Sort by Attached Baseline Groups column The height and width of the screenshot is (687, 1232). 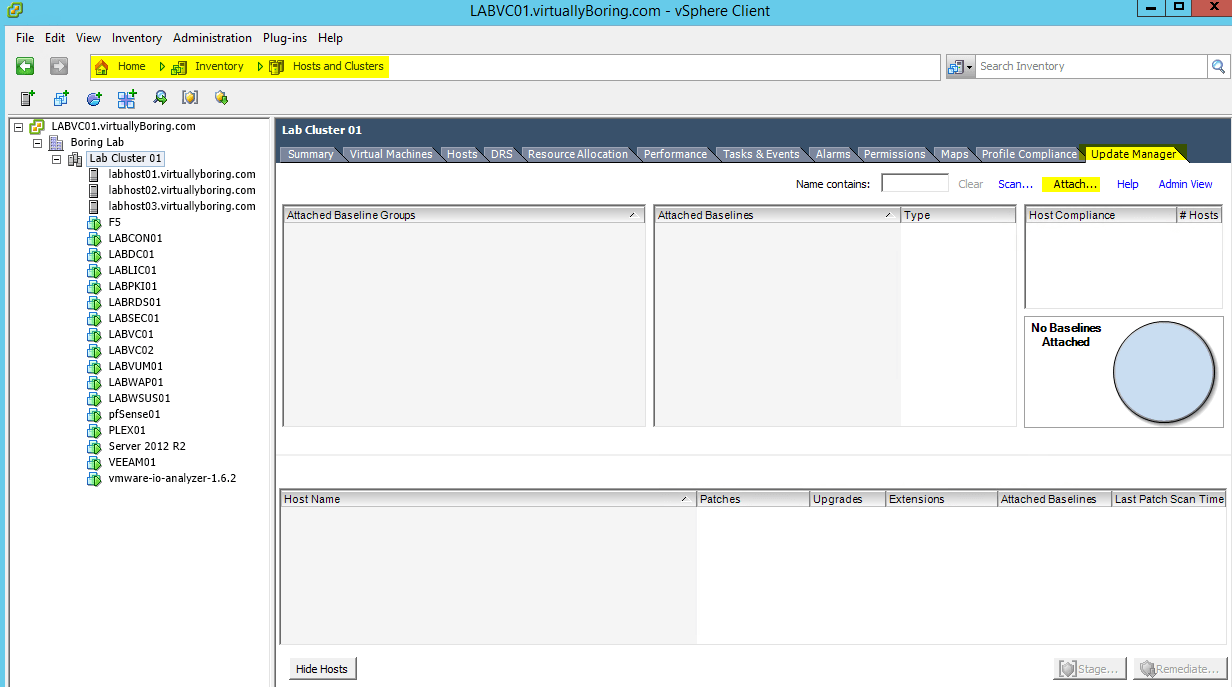click(x=464, y=215)
